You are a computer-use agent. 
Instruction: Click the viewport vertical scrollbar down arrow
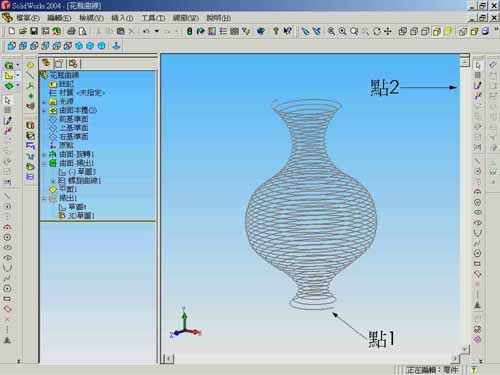(465, 349)
